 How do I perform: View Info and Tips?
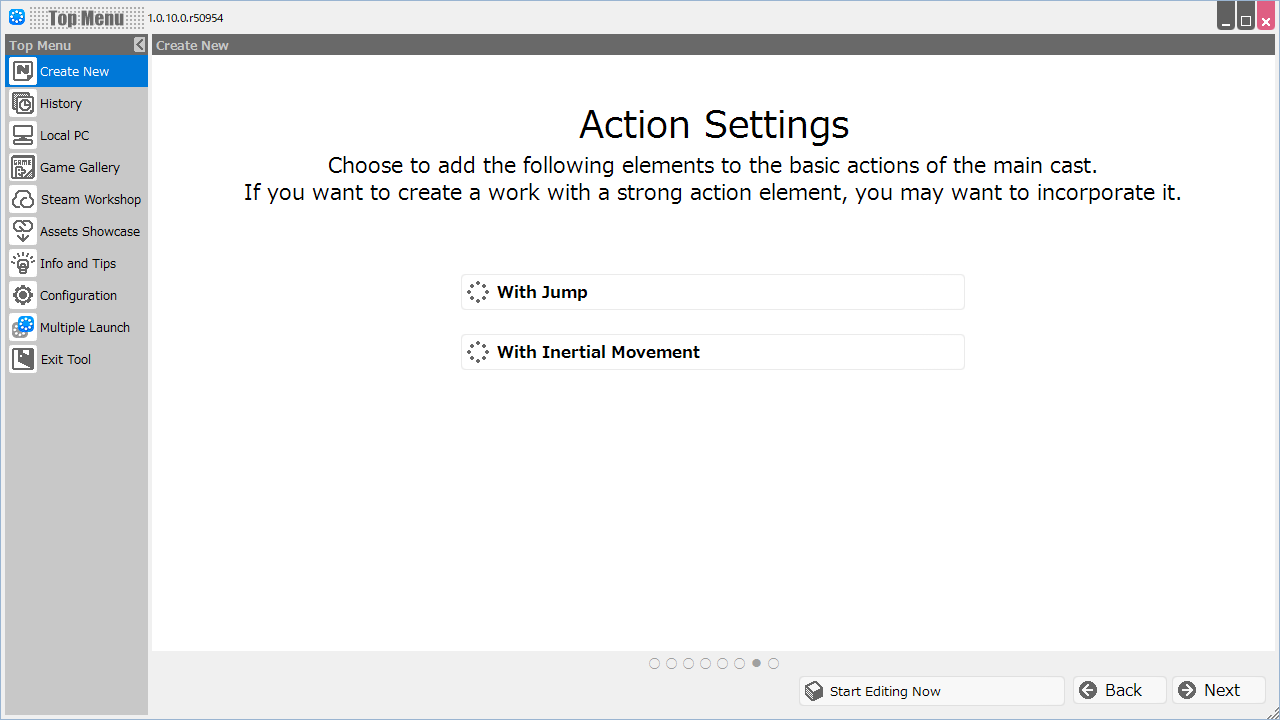76,263
